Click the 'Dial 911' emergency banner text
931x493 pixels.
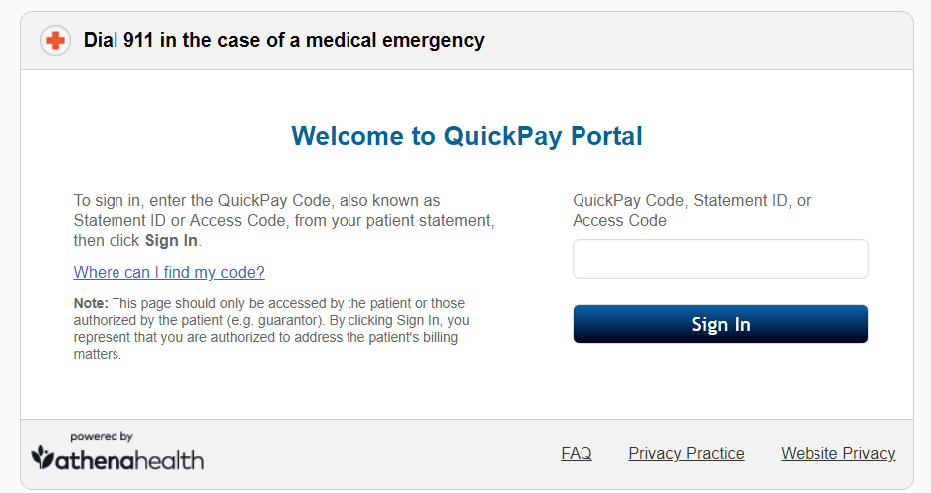click(284, 40)
